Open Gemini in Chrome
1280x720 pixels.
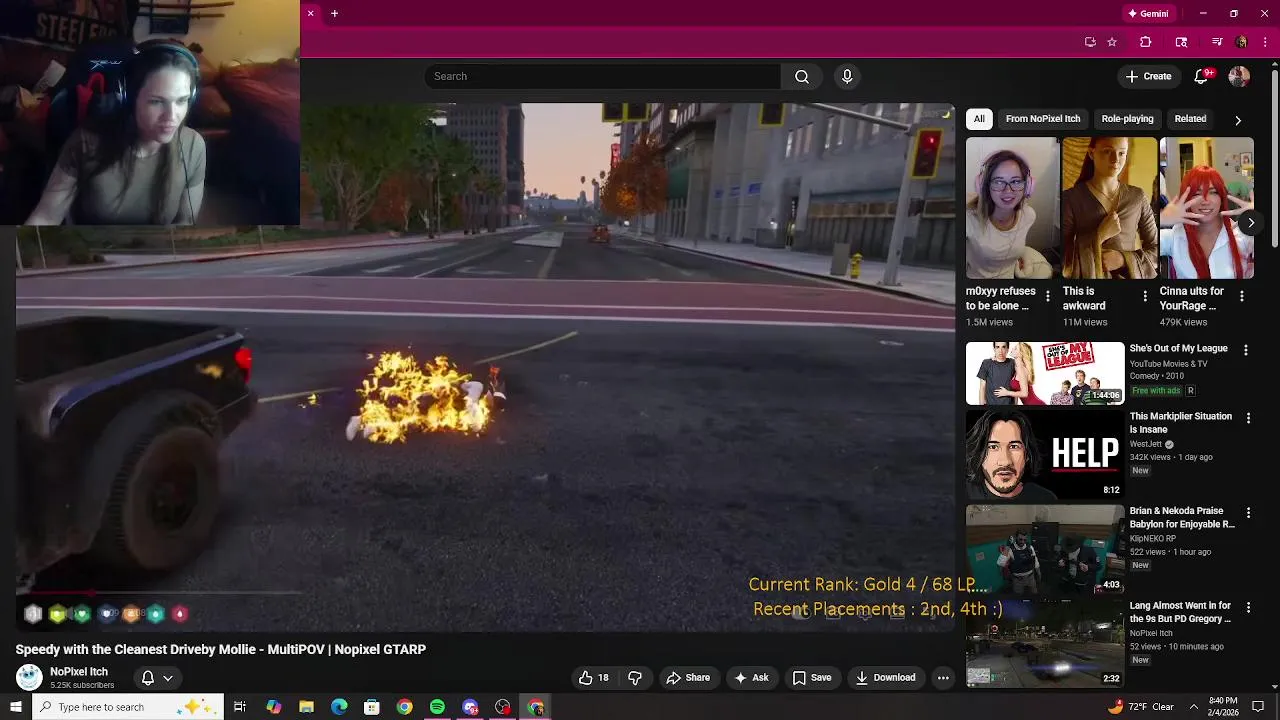tap(1148, 14)
